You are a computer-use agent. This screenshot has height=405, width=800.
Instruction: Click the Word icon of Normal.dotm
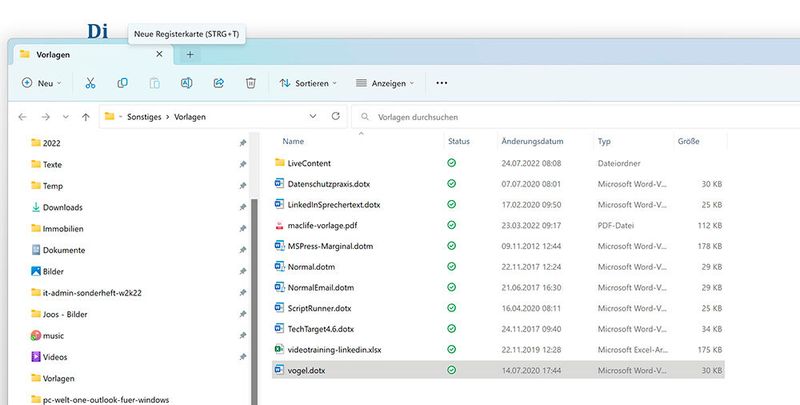(280, 266)
